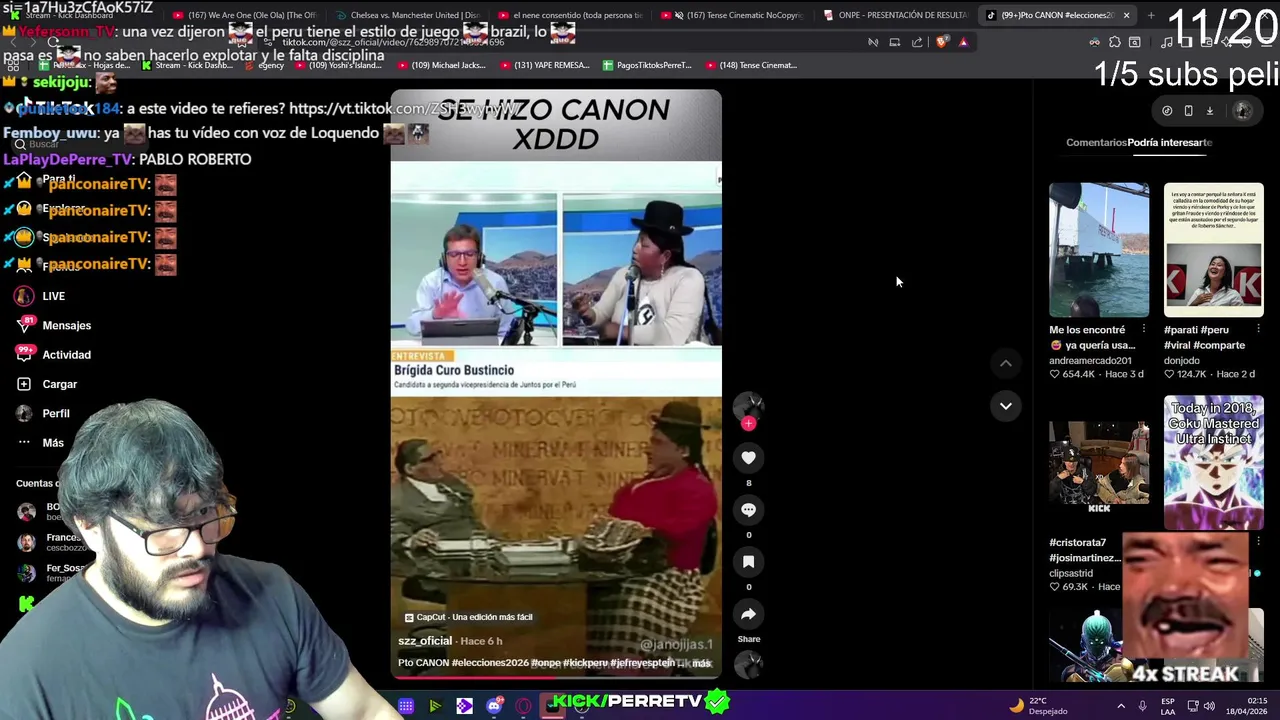
Task: Open the ferry boat recommended video thumbnail
Action: click(x=1099, y=249)
